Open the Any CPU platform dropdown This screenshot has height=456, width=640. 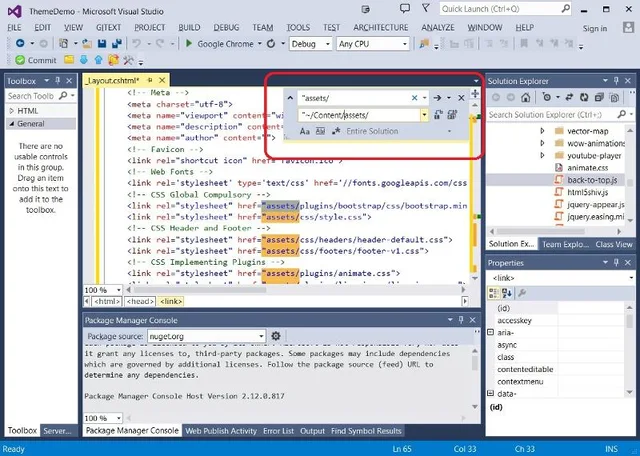(404, 44)
